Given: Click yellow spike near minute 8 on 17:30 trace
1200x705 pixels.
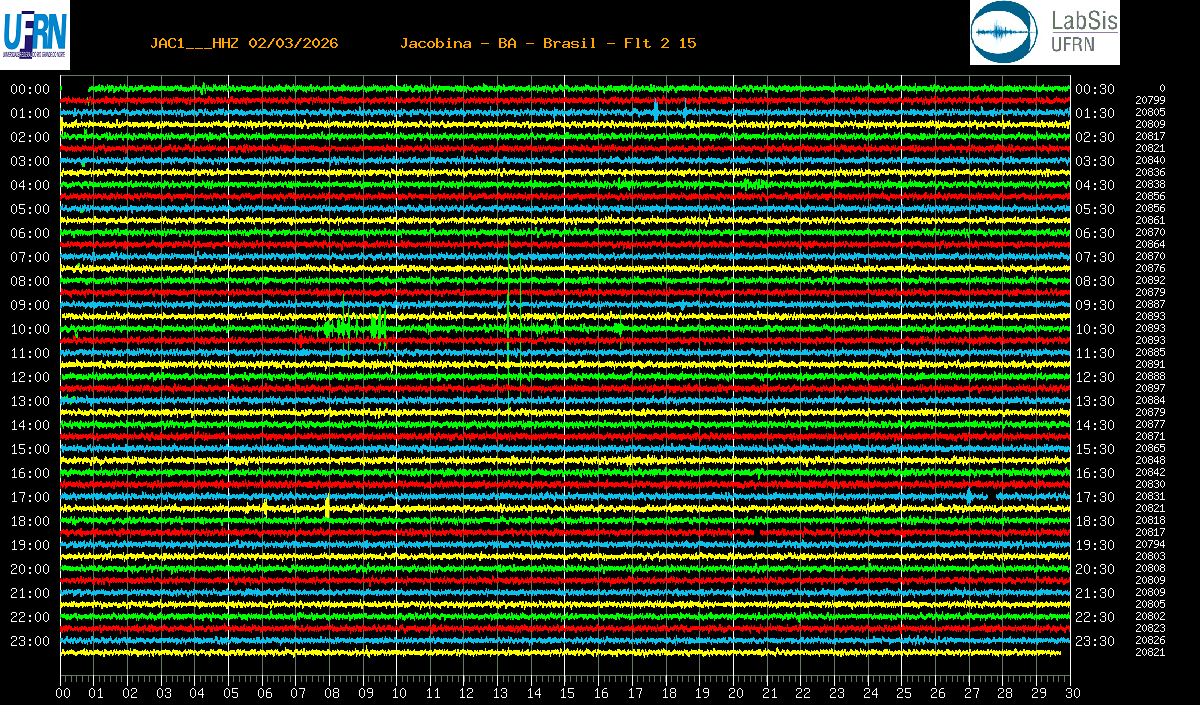Looking at the screenshot, I should pos(328,508).
